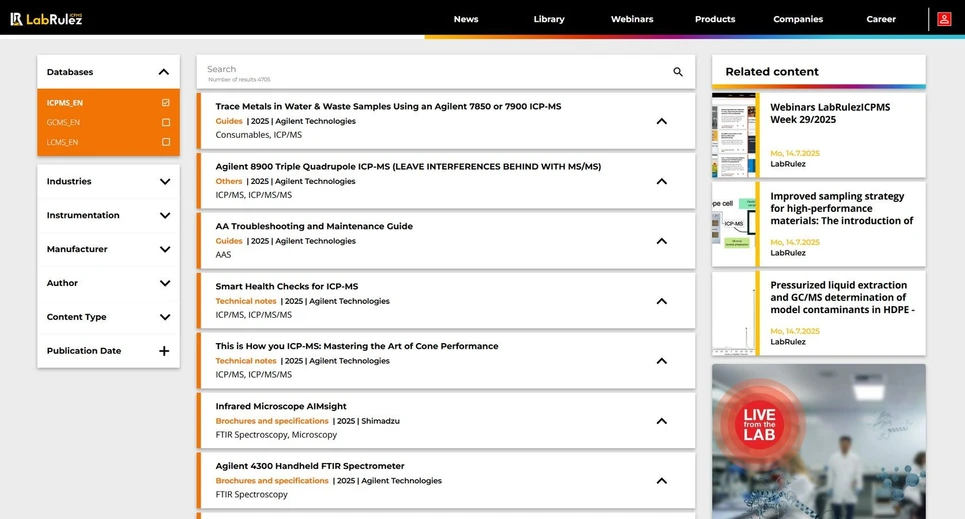The width and height of the screenshot is (965, 519).
Task: Check the LCMS_EN database checkbox
Action: tap(166, 142)
